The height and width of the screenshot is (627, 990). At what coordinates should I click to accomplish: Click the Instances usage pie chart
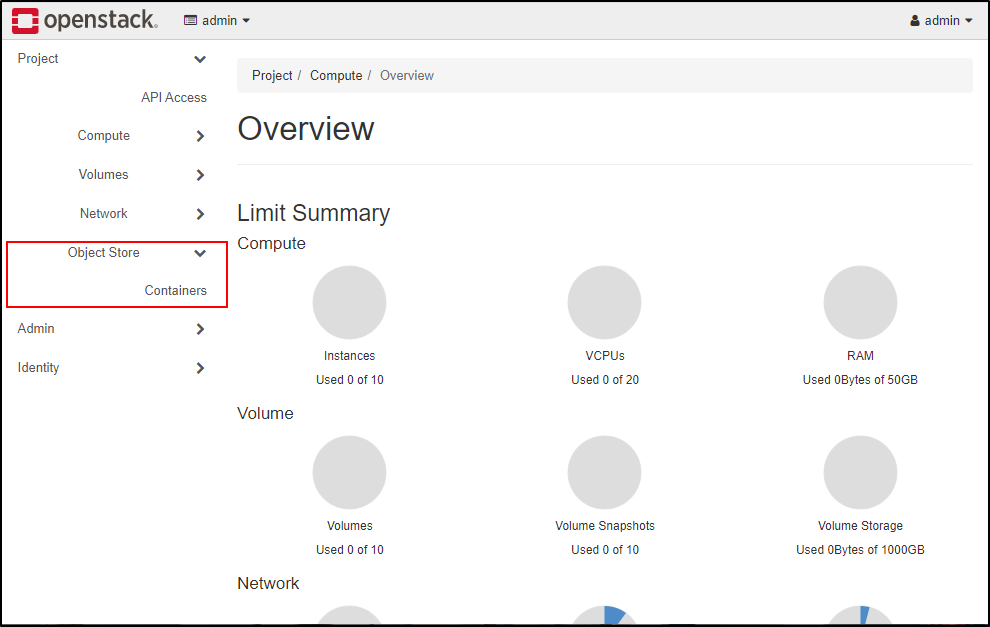349,302
